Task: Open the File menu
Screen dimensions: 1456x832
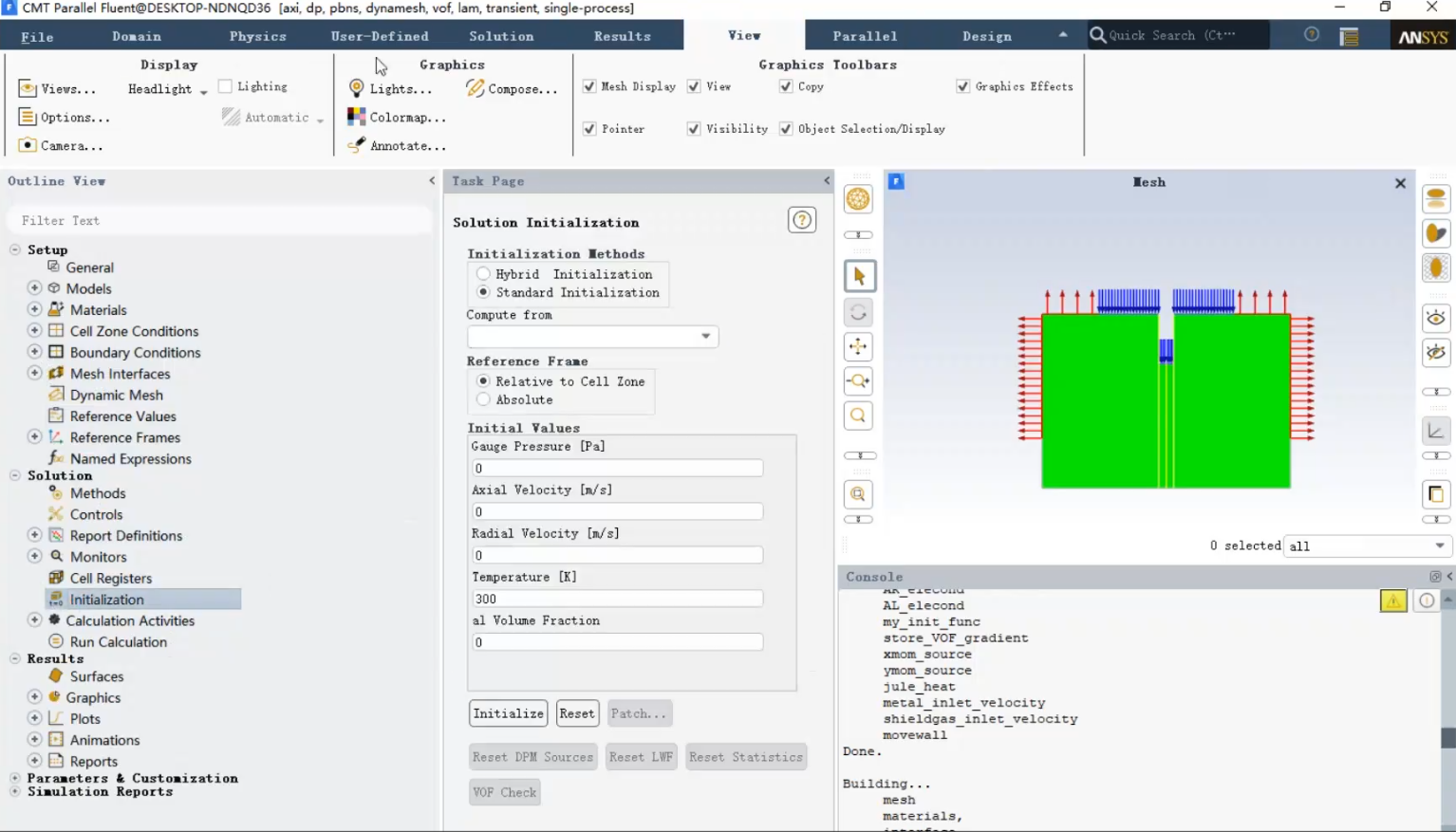Action: click(37, 36)
